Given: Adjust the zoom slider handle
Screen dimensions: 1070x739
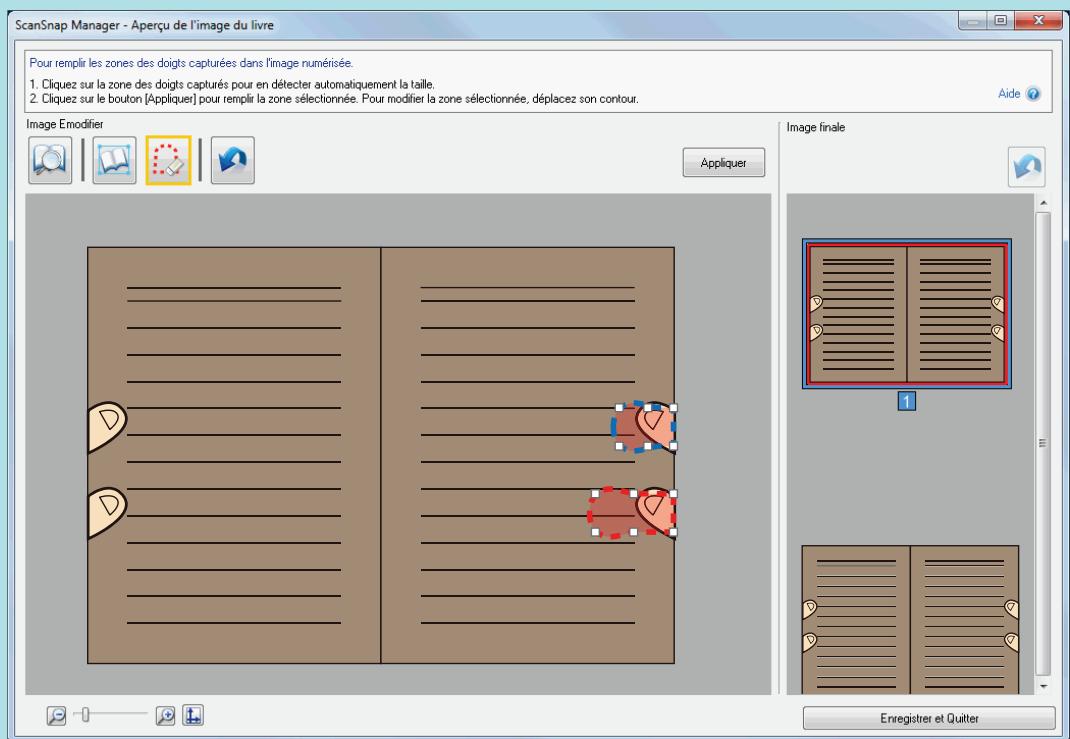Looking at the screenshot, I should (85, 714).
